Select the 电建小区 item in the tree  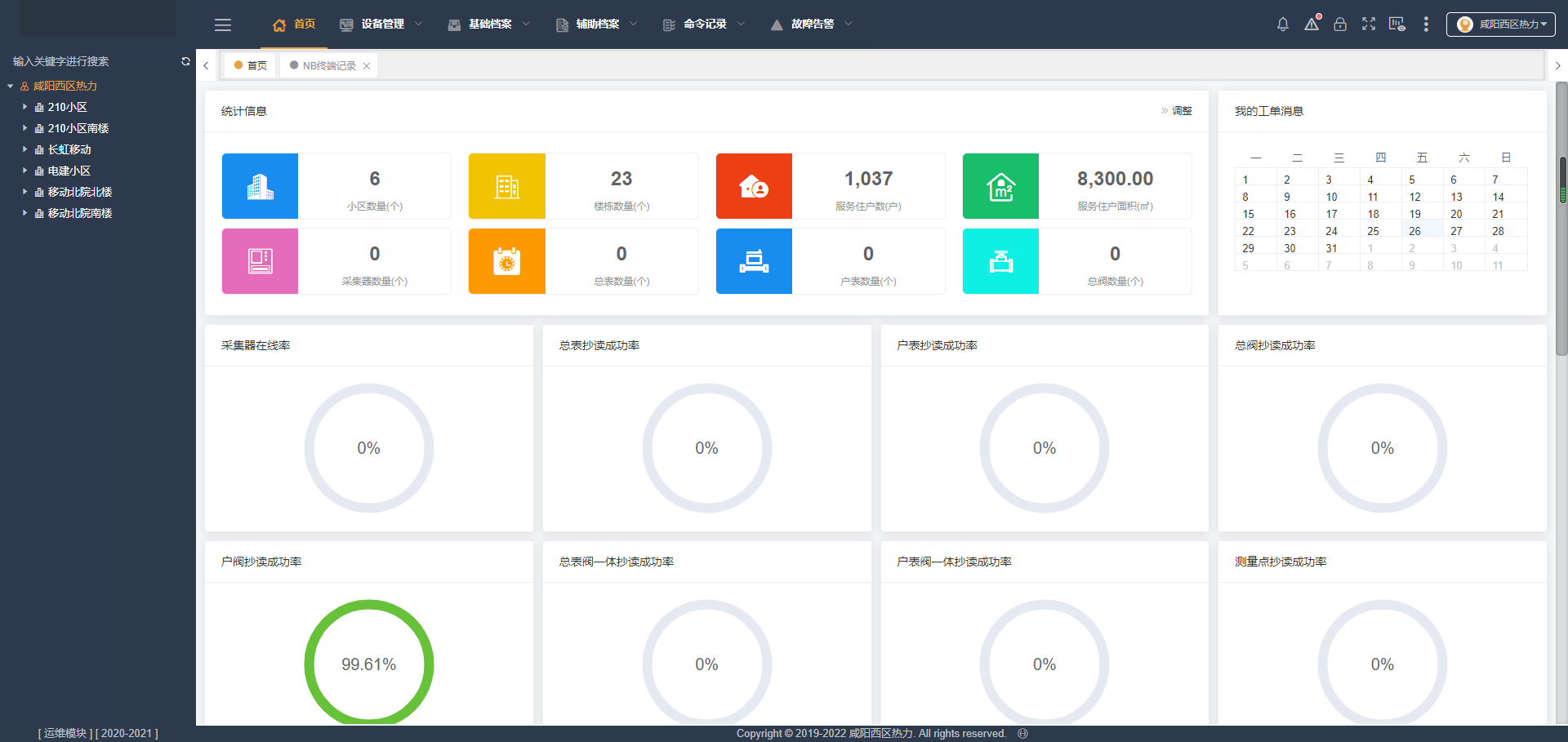(69, 171)
